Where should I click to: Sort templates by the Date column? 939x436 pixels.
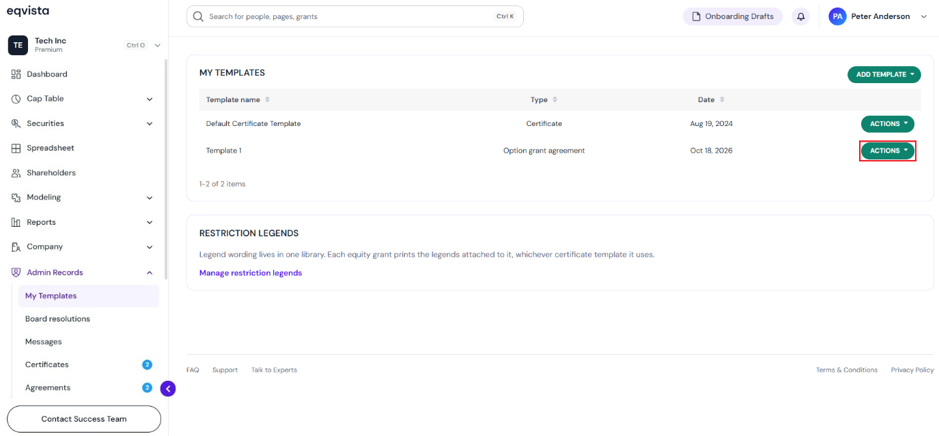tap(711, 99)
